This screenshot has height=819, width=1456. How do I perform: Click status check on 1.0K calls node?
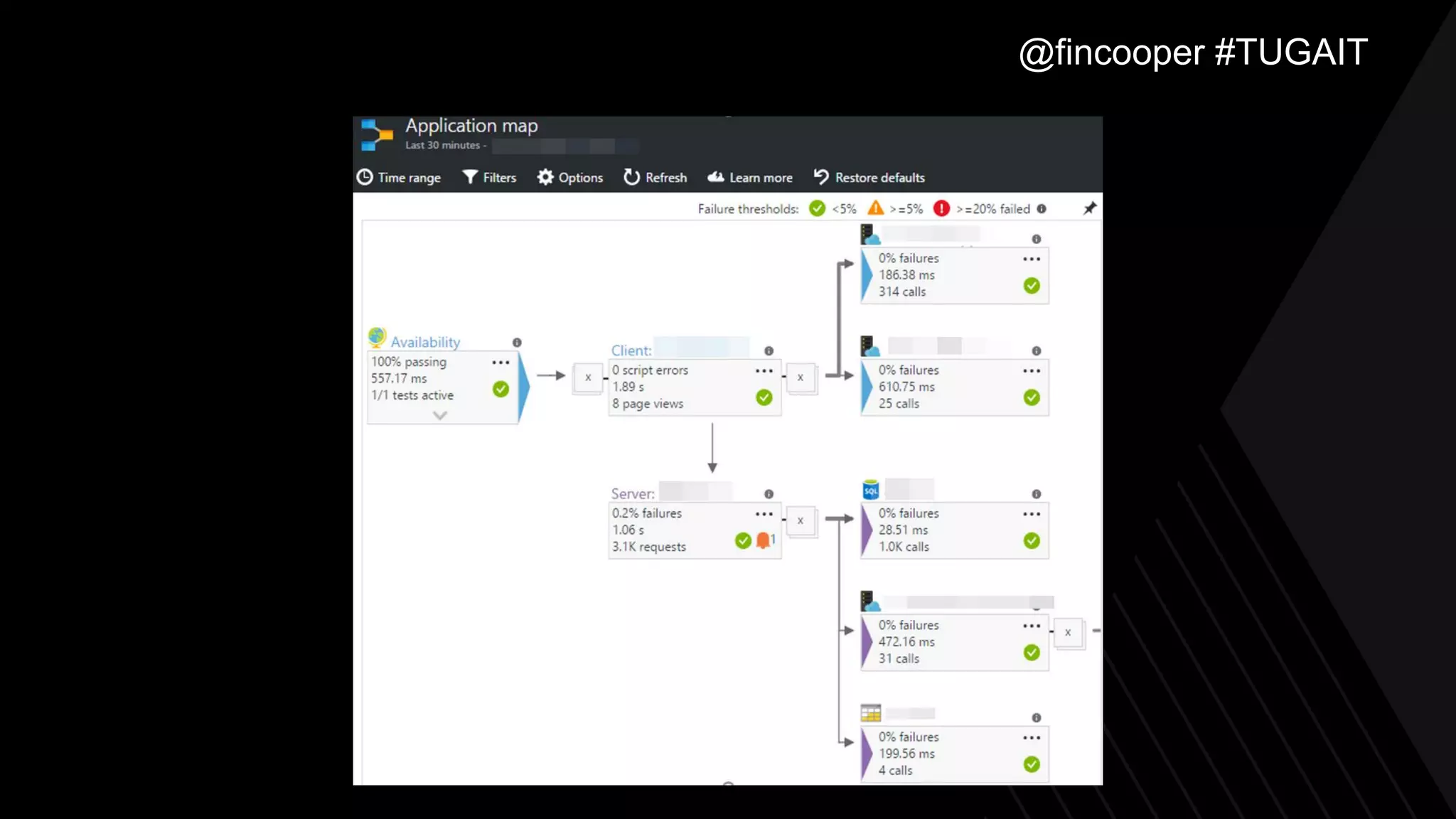coord(1032,541)
